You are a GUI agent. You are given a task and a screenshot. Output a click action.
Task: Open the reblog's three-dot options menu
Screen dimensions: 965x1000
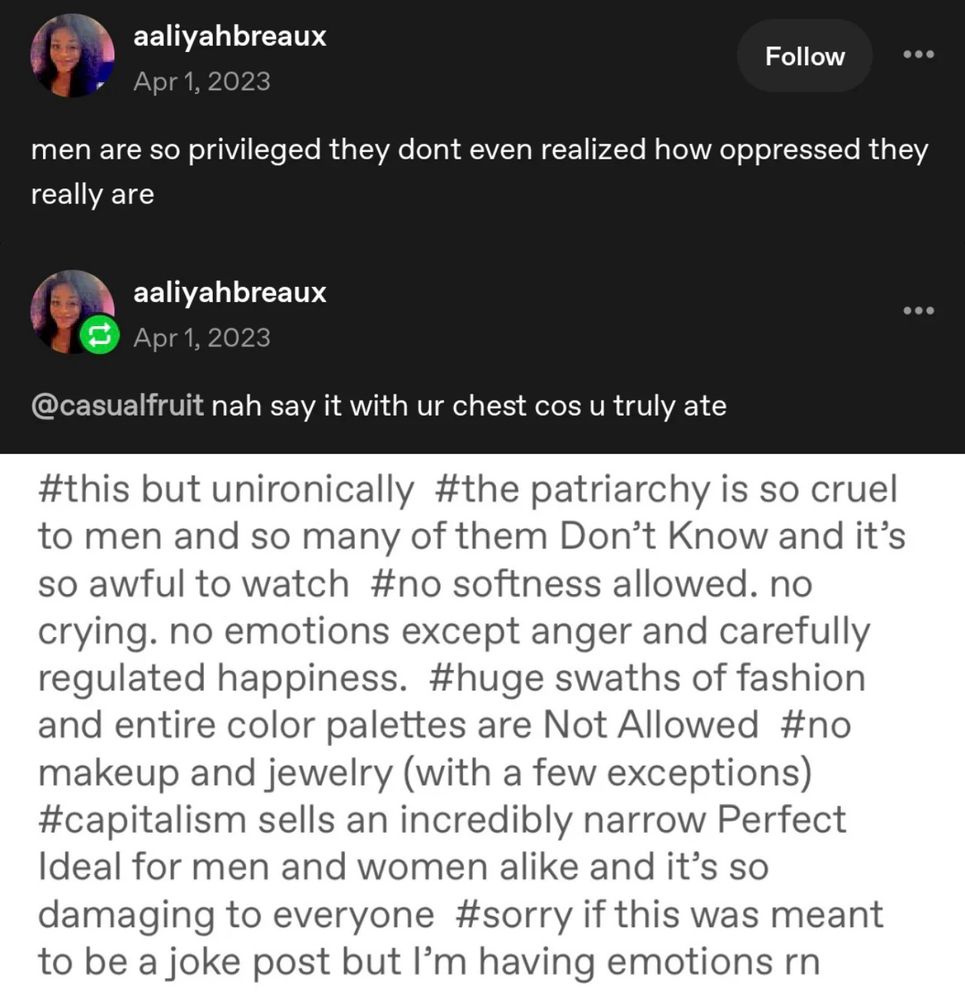point(917,311)
